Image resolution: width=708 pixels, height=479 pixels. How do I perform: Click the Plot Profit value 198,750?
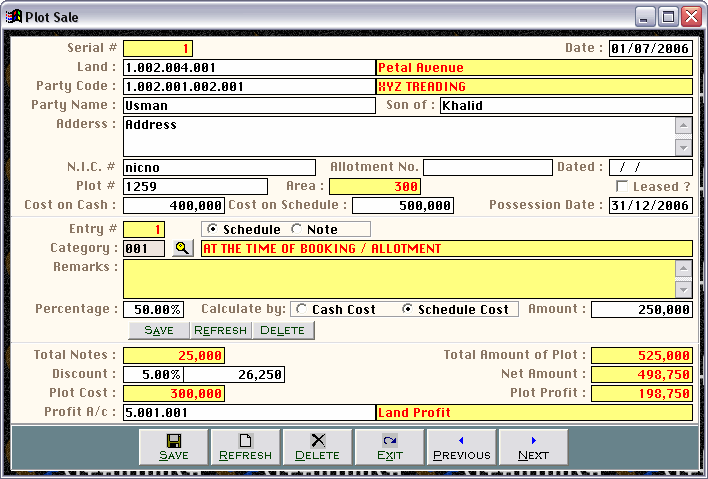point(642,393)
